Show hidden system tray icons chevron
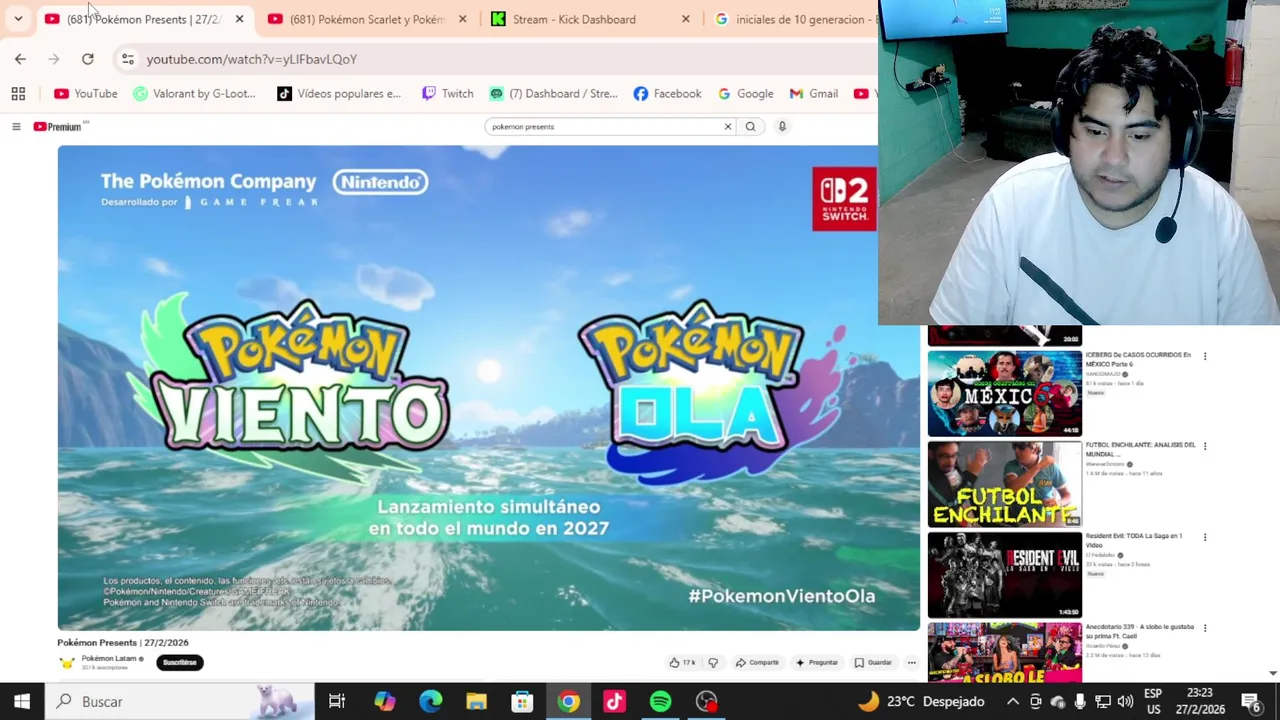The image size is (1280, 720). tap(1012, 701)
